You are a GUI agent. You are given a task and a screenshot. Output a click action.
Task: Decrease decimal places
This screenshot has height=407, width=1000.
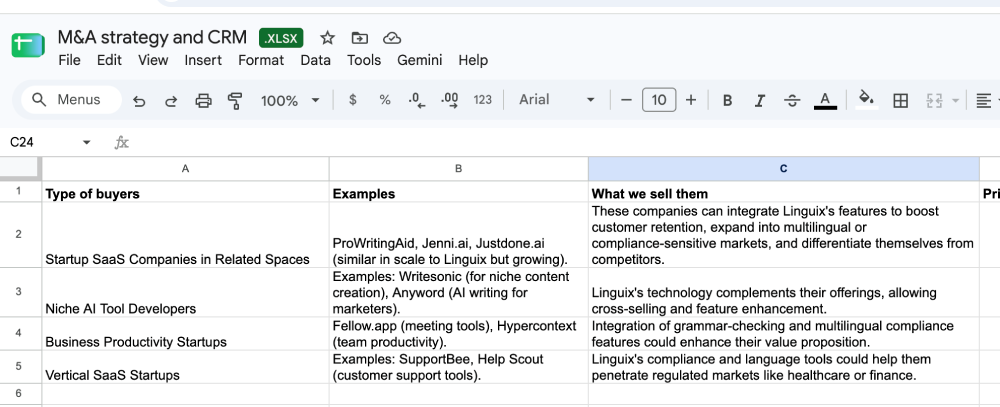pos(416,100)
